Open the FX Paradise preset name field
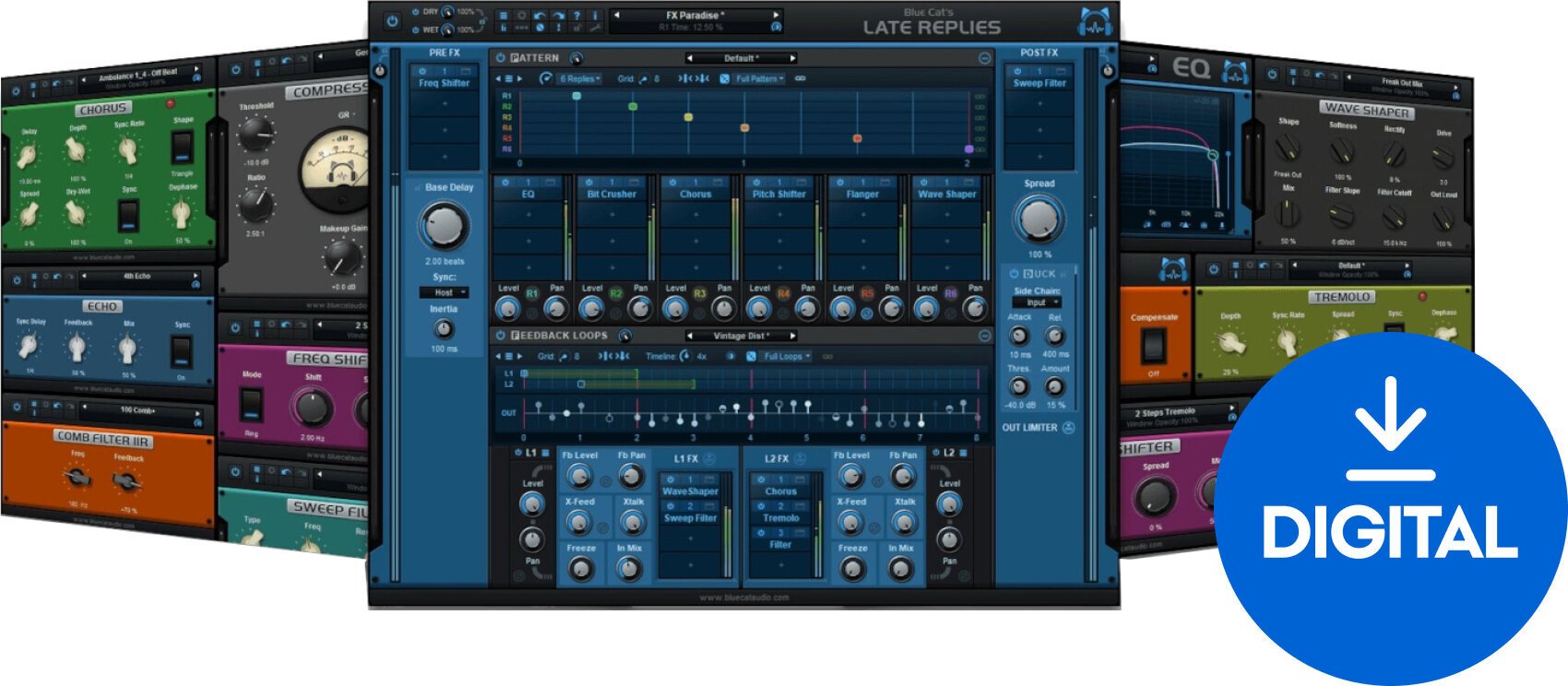The width and height of the screenshot is (1568, 686). click(695, 15)
